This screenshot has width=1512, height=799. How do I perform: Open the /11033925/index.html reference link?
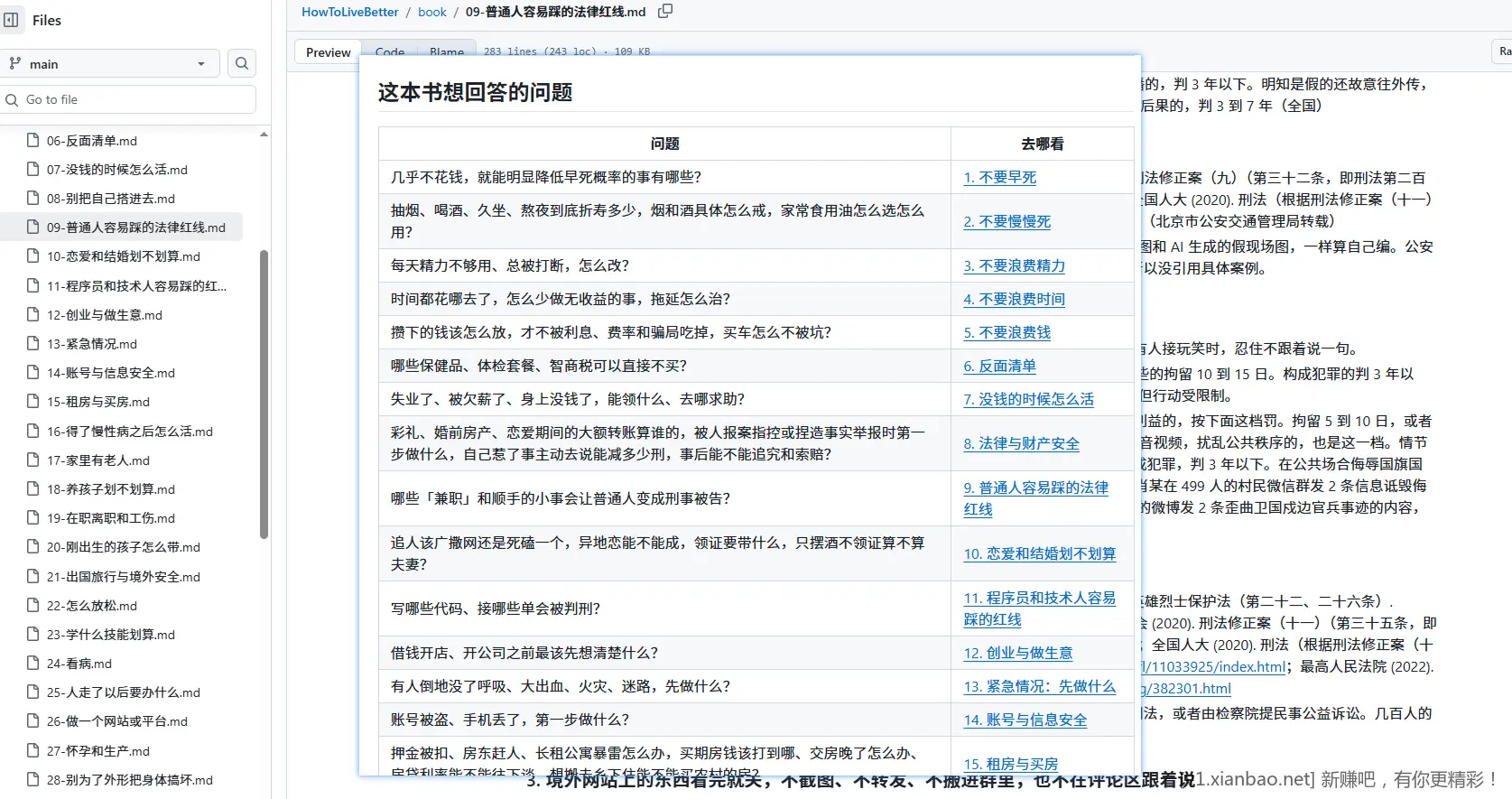coord(1214,667)
